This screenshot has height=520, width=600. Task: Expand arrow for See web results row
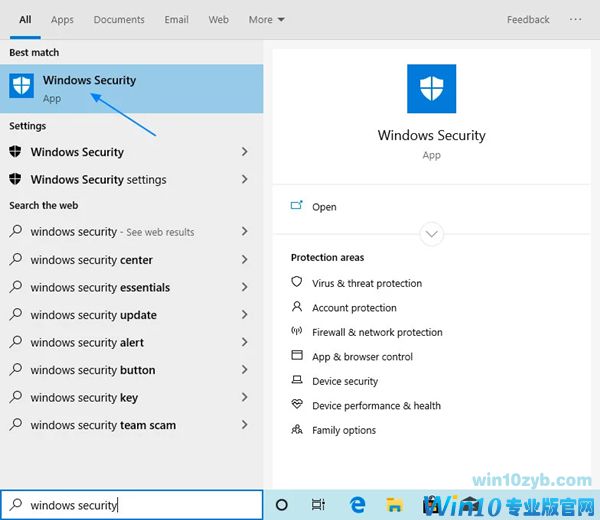245,231
